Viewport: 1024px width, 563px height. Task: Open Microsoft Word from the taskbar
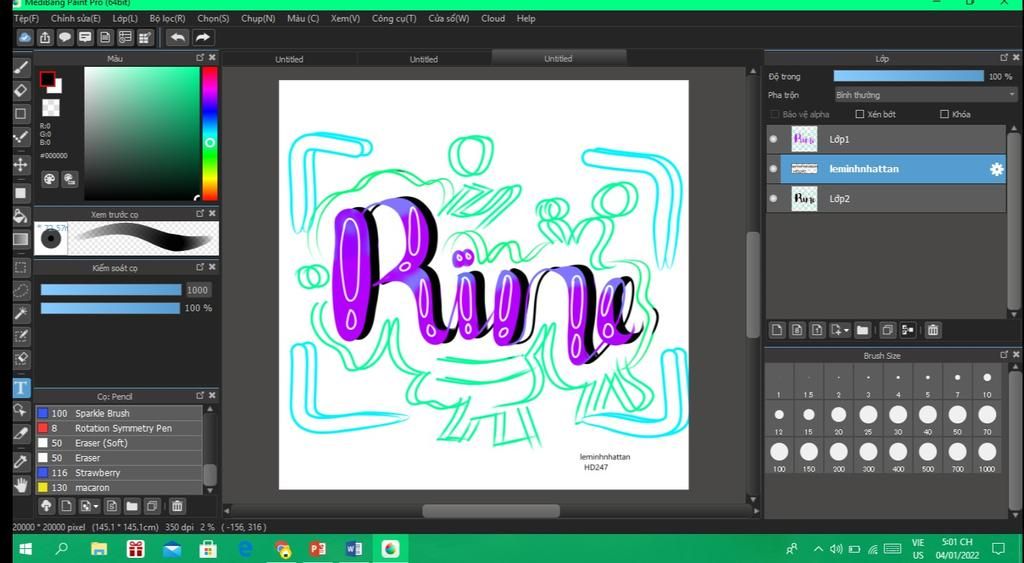coord(353,549)
